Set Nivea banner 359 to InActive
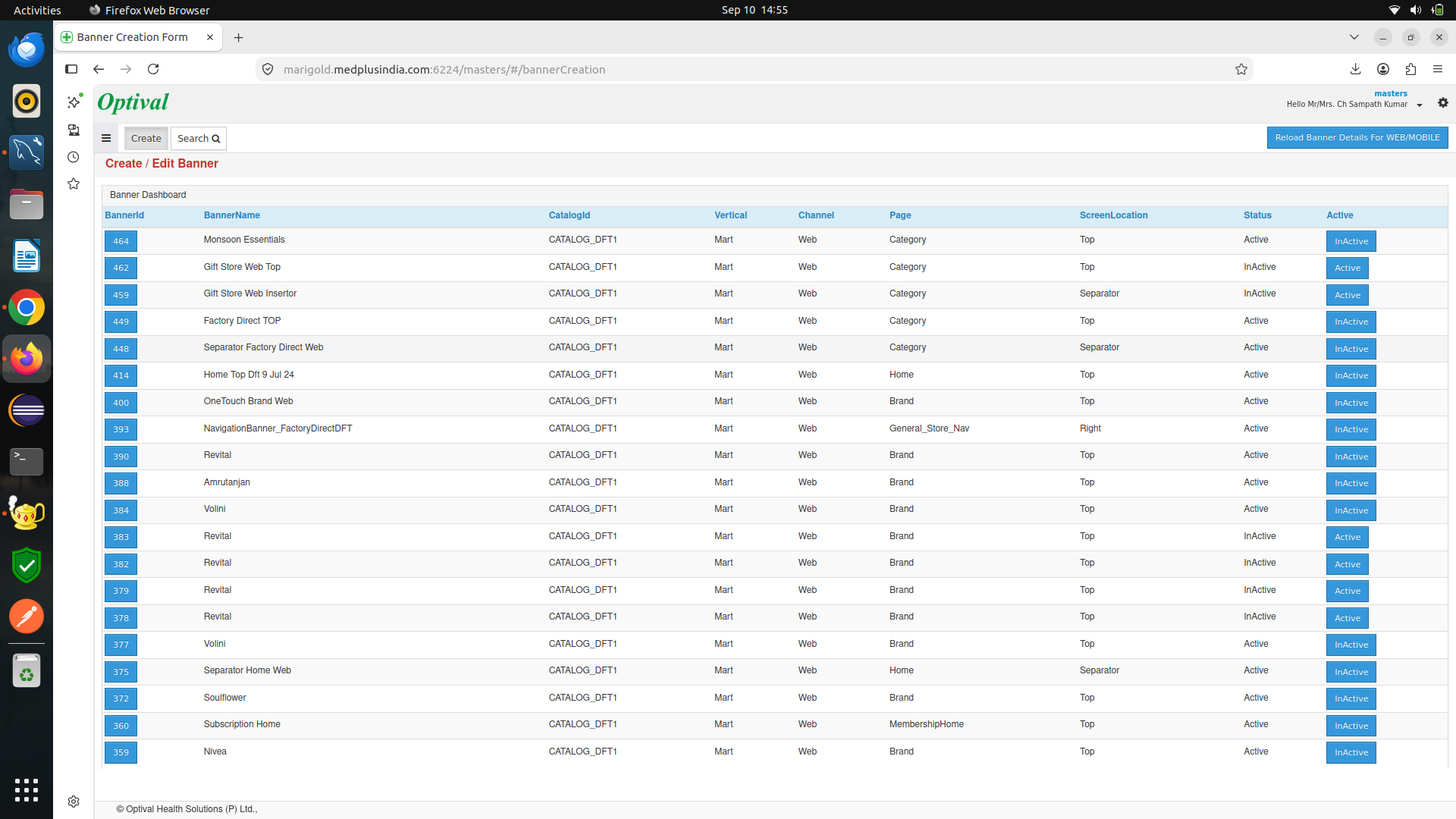Image resolution: width=1456 pixels, height=819 pixels. pyautogui.click(x=1351, y=752)
